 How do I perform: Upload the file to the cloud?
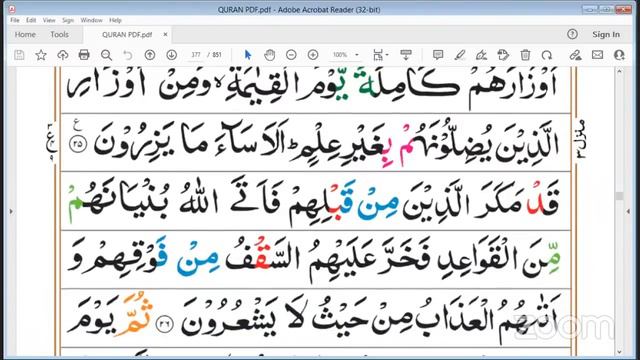click(x=62, y=55)
